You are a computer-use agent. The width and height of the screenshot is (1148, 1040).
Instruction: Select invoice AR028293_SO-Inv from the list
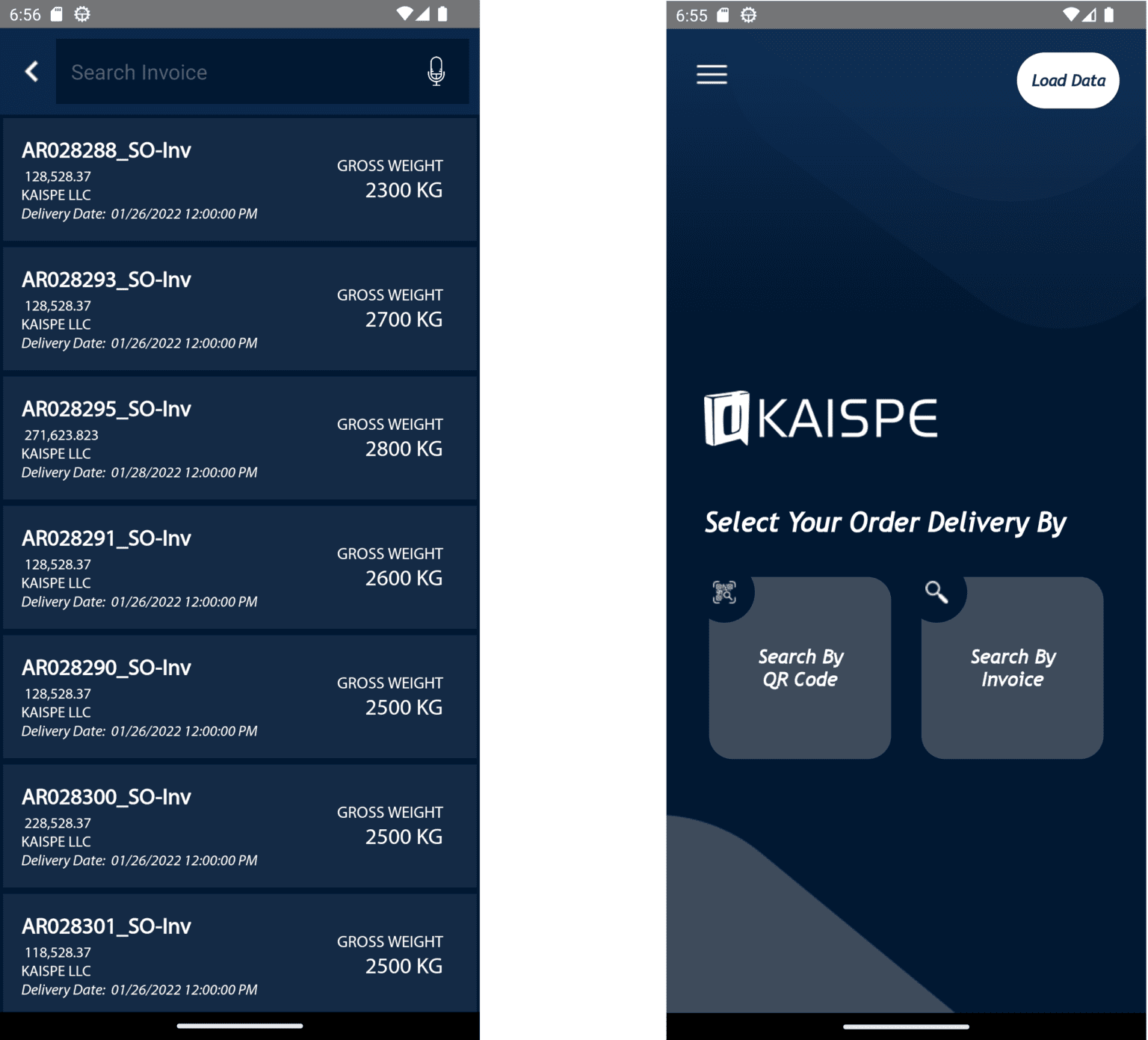pyautogui.click(x=239, y=309)
